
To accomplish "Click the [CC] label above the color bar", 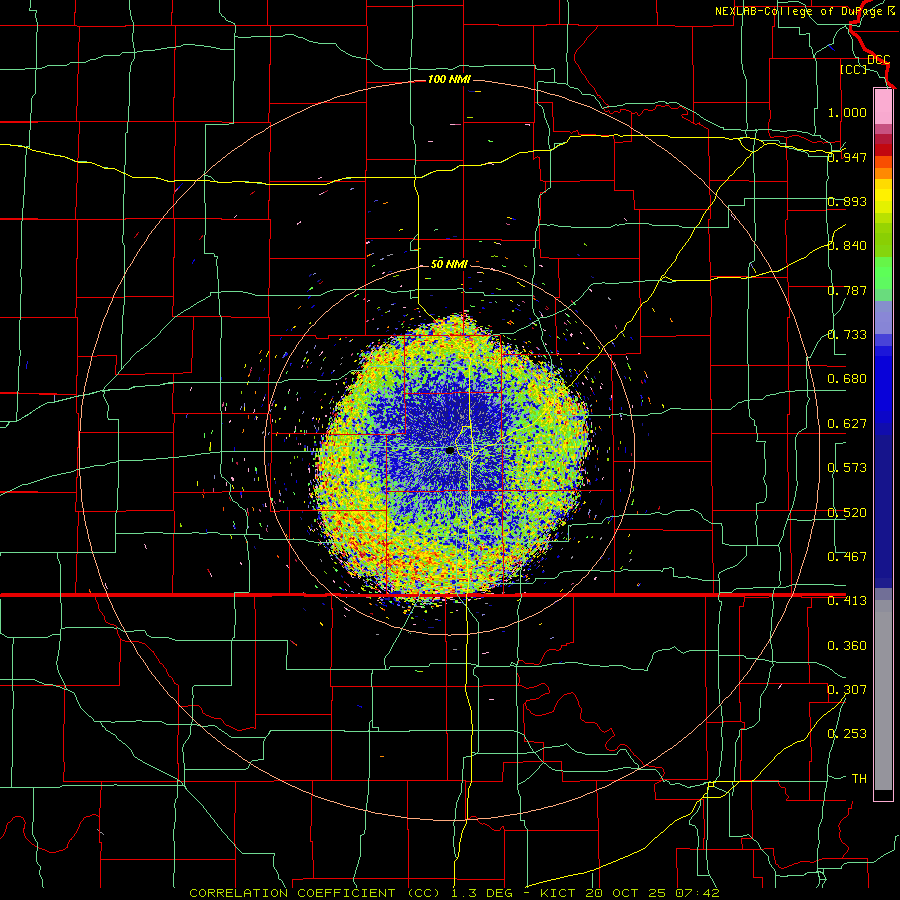I will [x=853, y=69].
